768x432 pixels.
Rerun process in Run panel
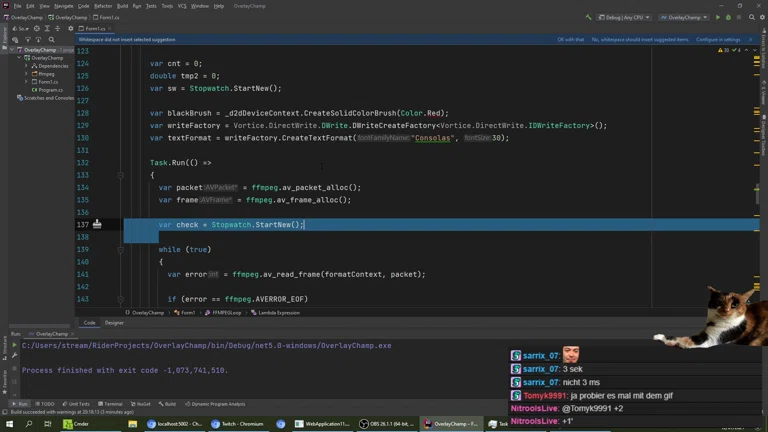(x=14, y=345)
